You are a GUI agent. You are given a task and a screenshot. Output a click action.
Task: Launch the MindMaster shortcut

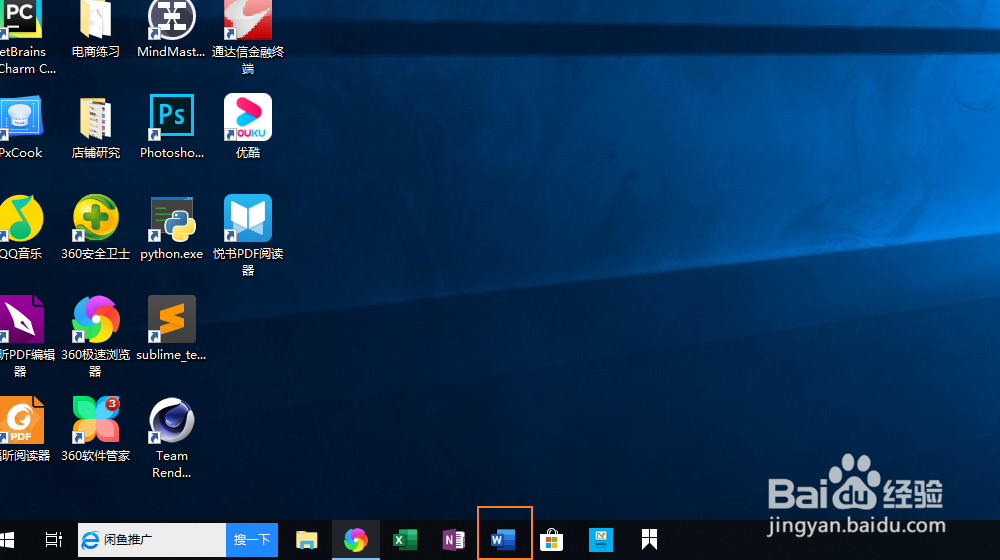(172, 20)
